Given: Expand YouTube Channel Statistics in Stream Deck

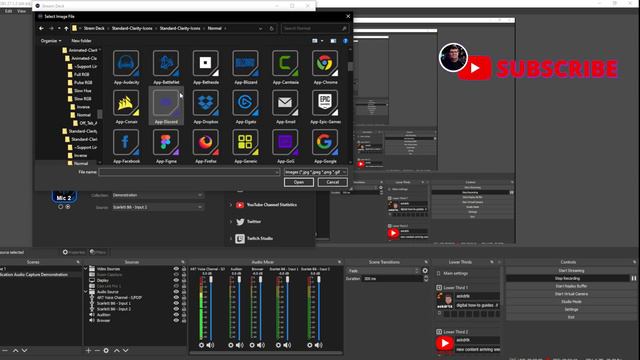Looking at the screenshot, I should coord(231,205).
